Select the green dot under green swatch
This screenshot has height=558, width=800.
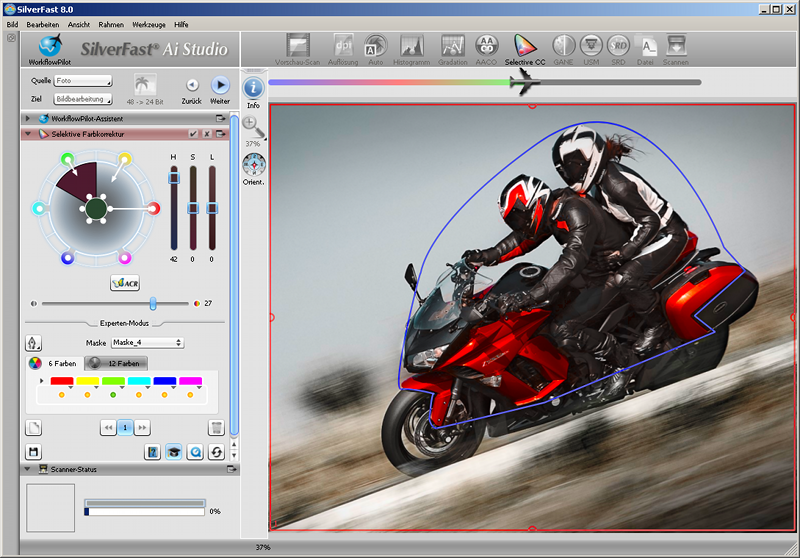tap(113, 395)
